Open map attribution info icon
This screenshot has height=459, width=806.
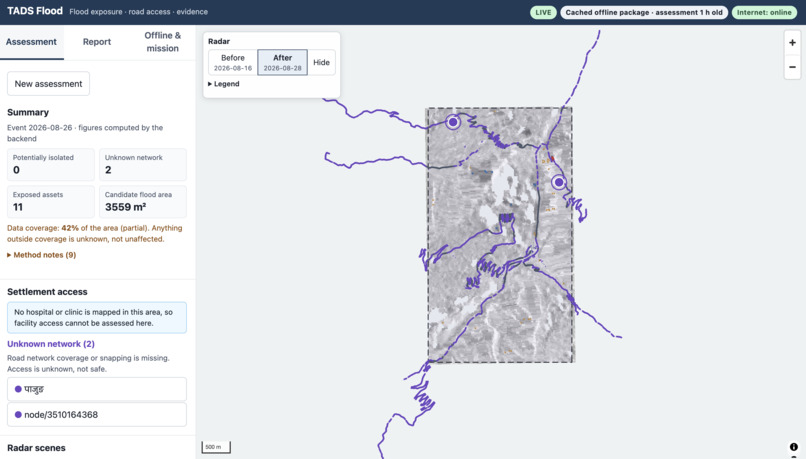794,447
